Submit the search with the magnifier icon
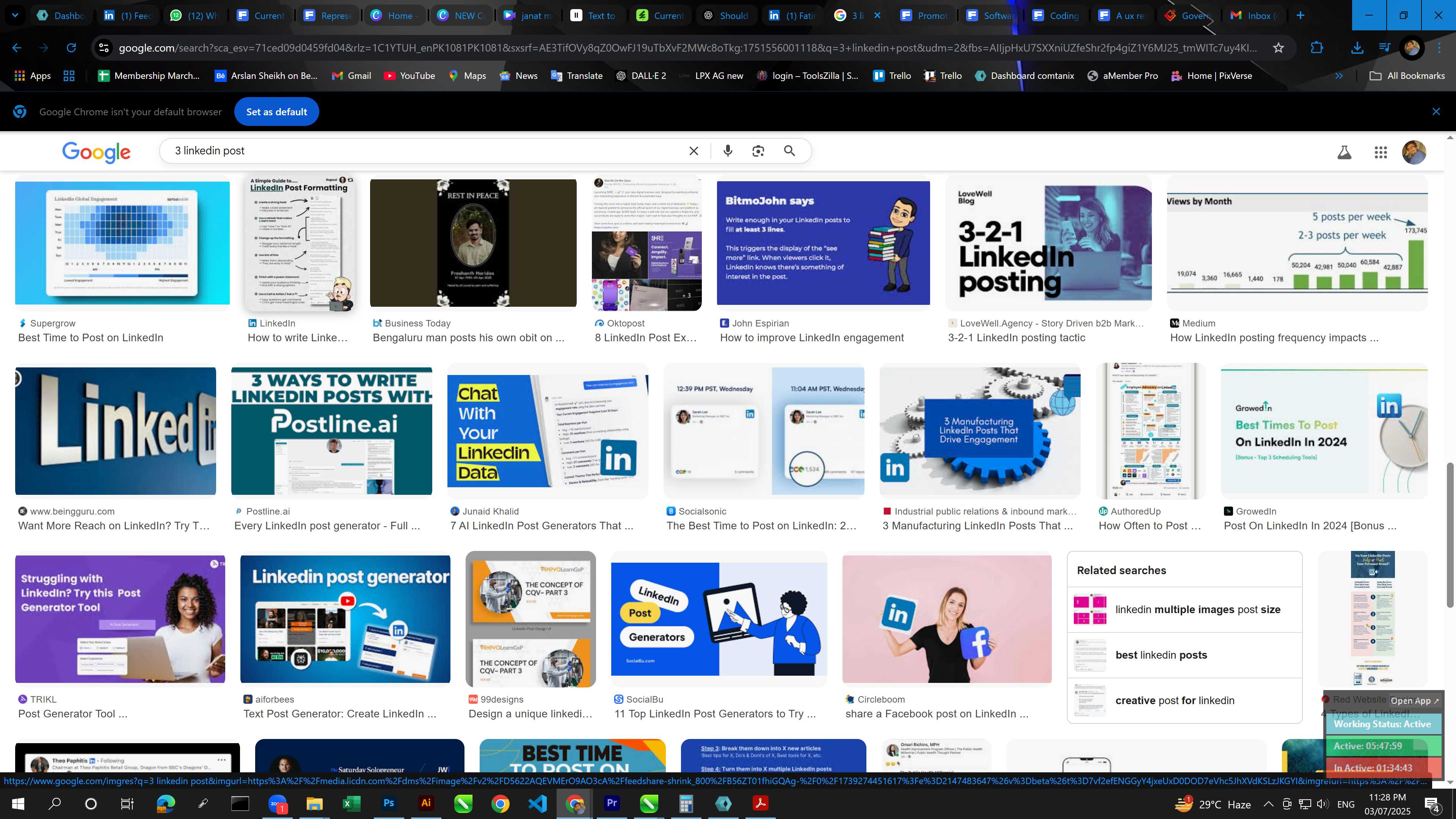 pos(789,151)
